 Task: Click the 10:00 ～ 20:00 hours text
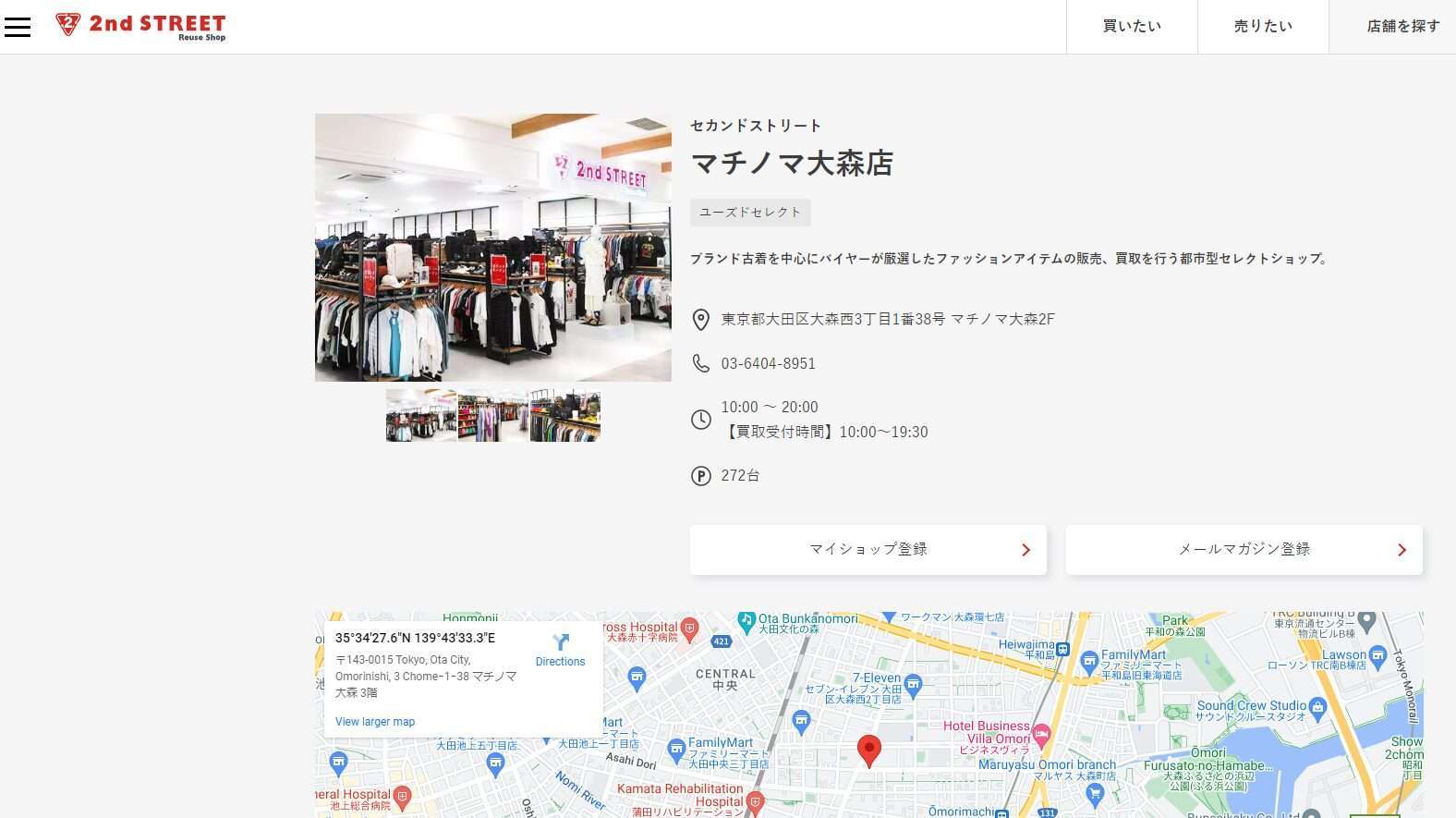click(770, 407)
